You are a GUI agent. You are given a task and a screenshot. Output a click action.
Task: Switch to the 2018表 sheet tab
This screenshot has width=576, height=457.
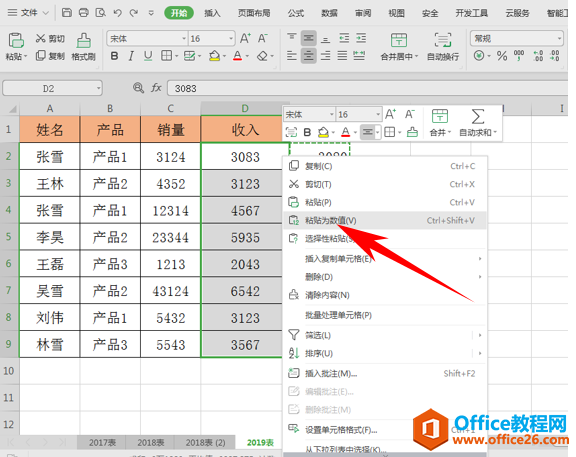pos(151,443)
